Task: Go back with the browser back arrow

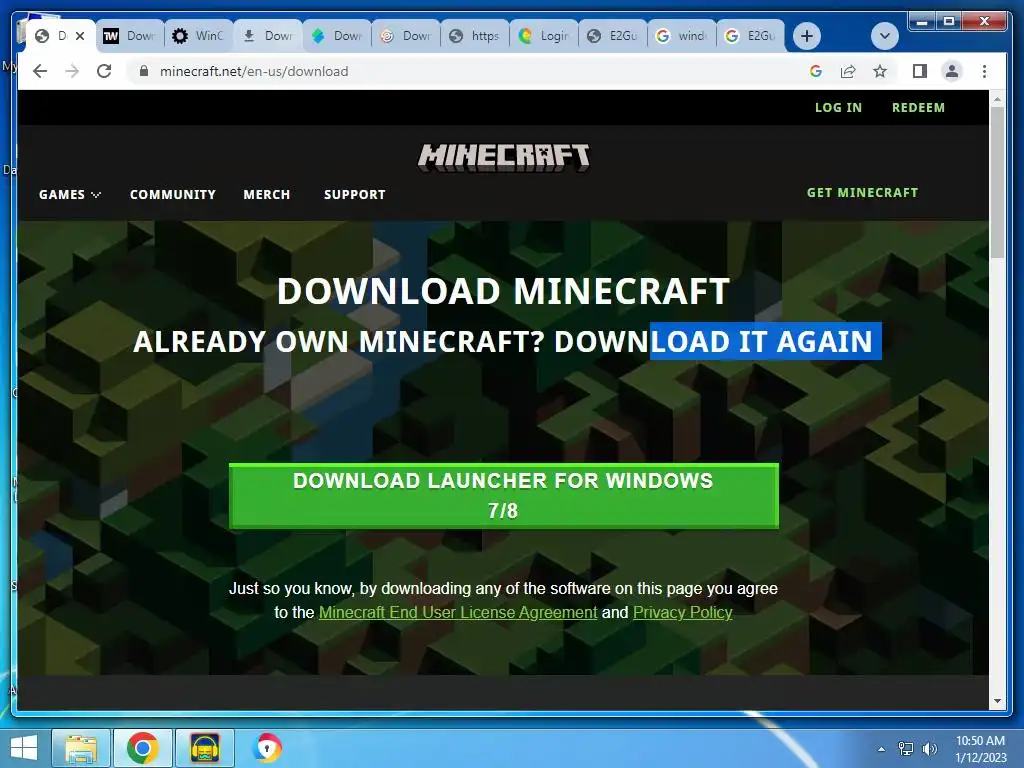Action: pos(40,71)
